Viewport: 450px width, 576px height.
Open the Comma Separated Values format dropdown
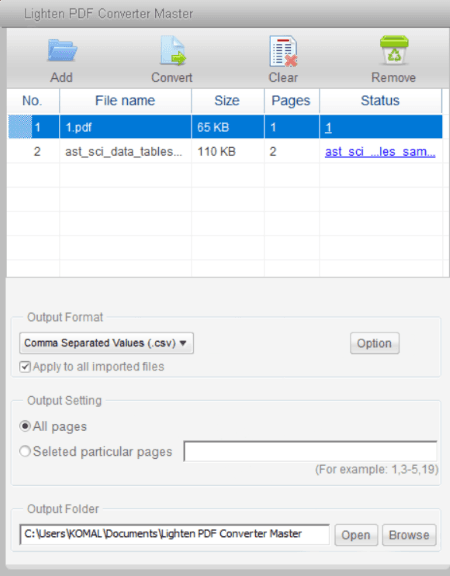[x=107, y=343]
